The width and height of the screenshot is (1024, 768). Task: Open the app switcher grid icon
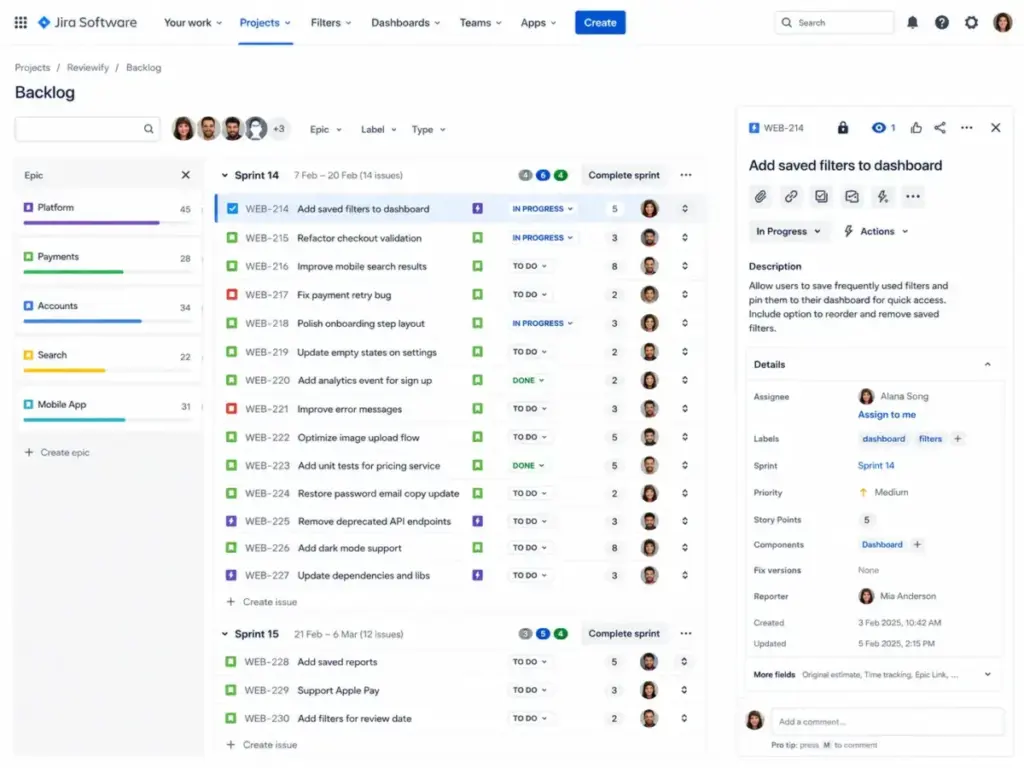pyautogui.click(x=21, y=22)
